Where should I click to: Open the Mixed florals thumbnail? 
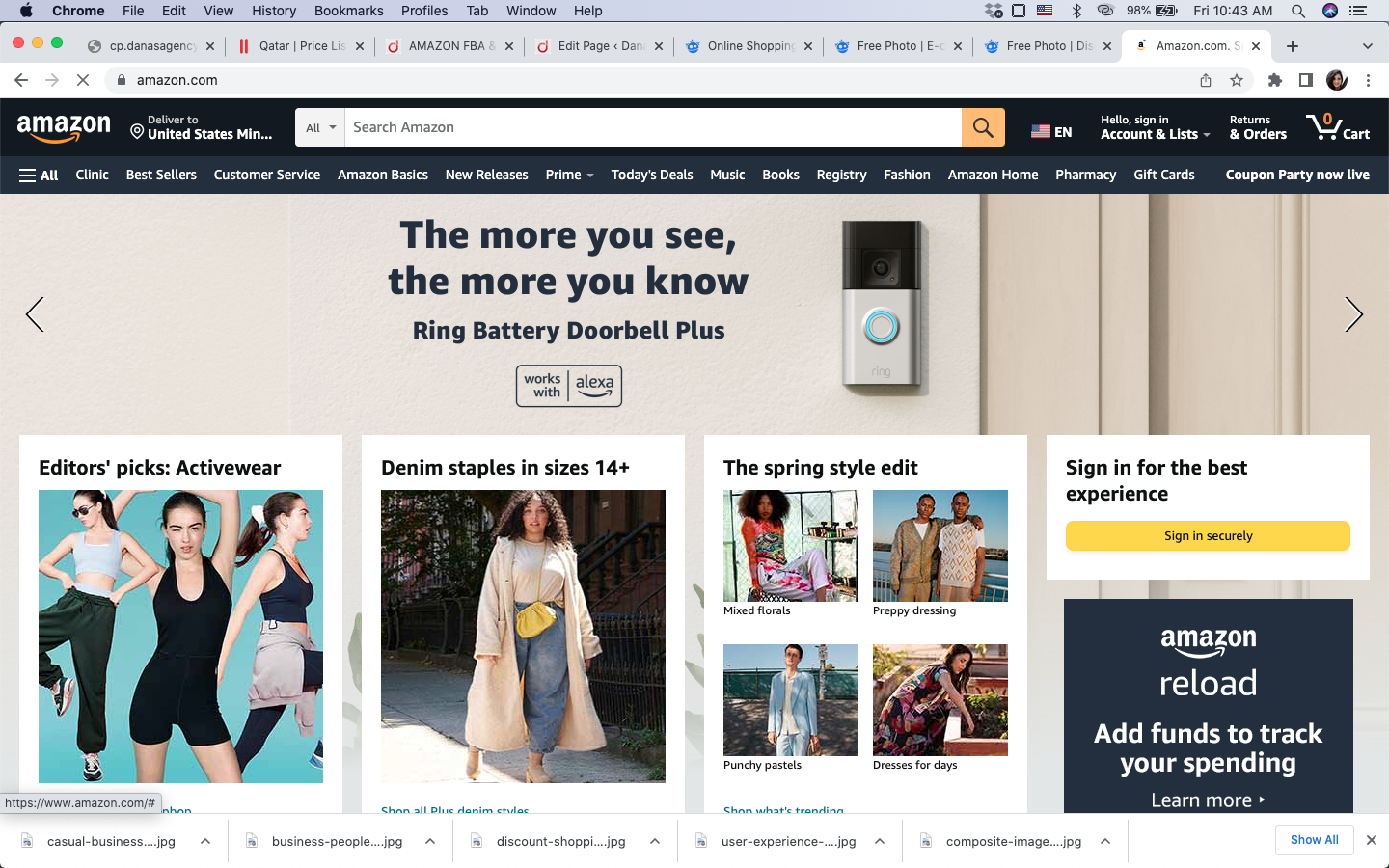tap(791, 546)
